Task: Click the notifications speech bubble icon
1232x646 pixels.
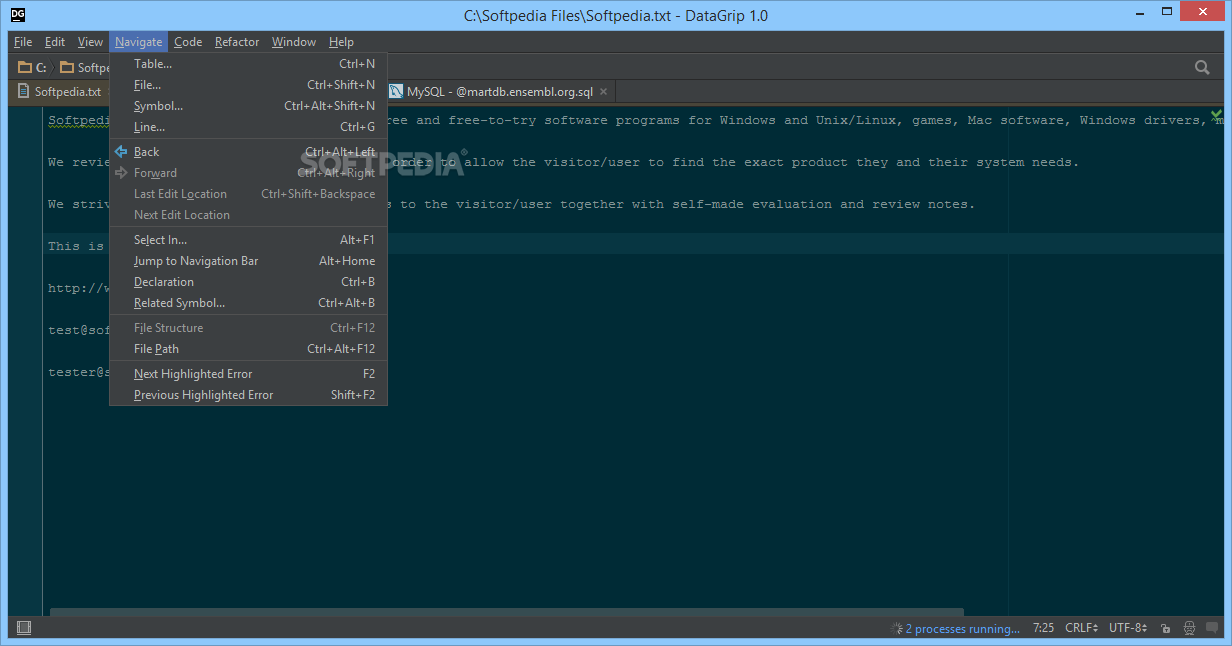Action: coord(1212,629)
